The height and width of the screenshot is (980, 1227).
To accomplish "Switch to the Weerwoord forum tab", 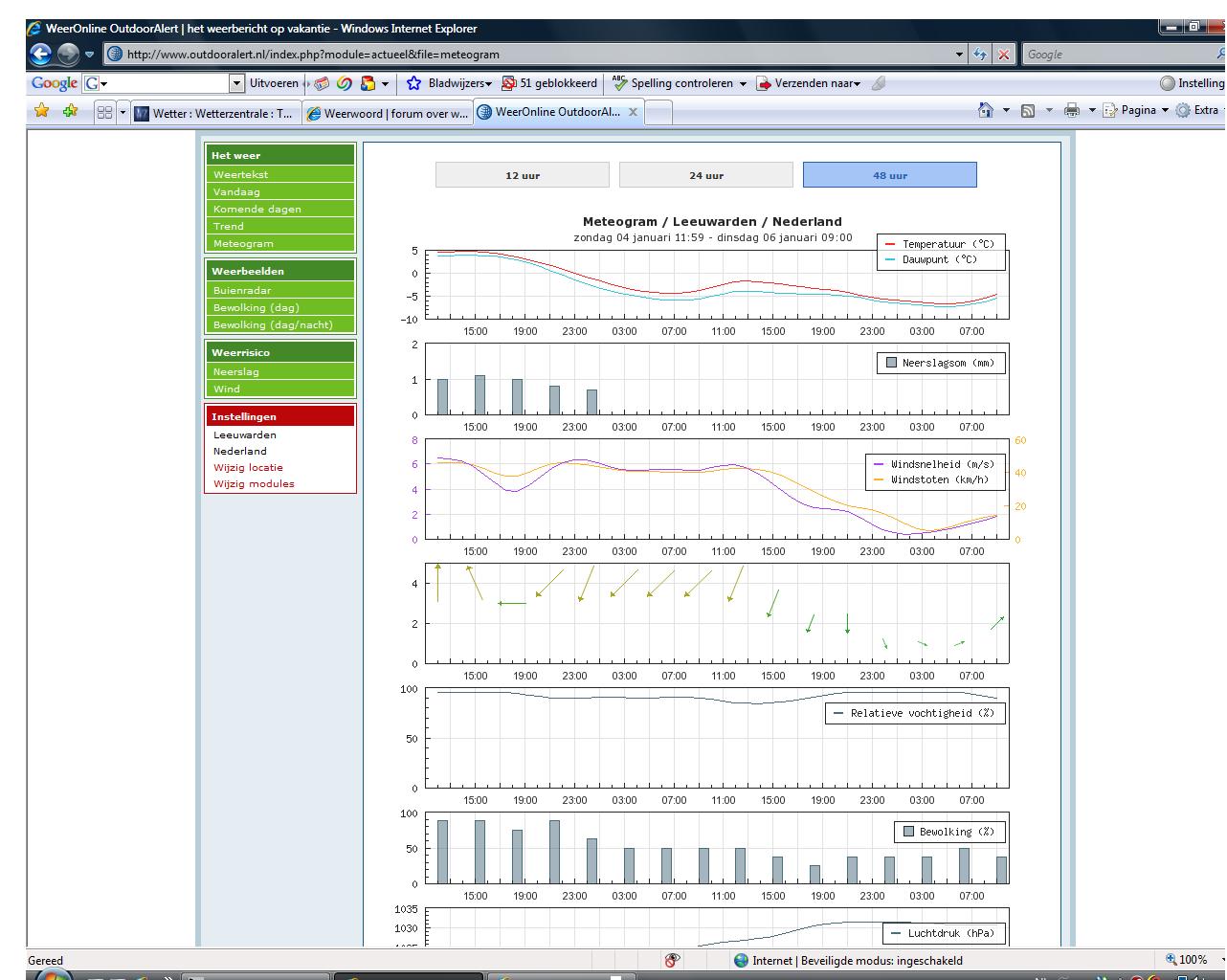I will (x=388, y=113).
